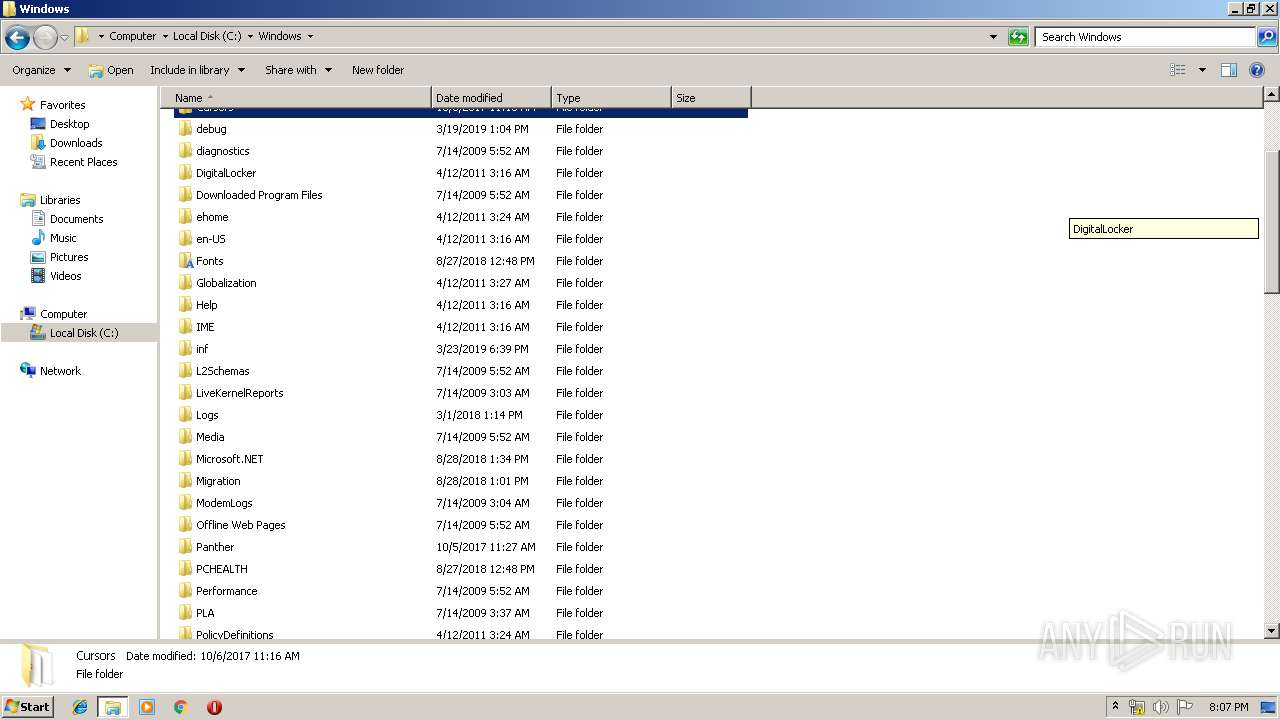1280x720 pixels.
Task: Select the Offline Web Pages folder
Action: [240, 525]
